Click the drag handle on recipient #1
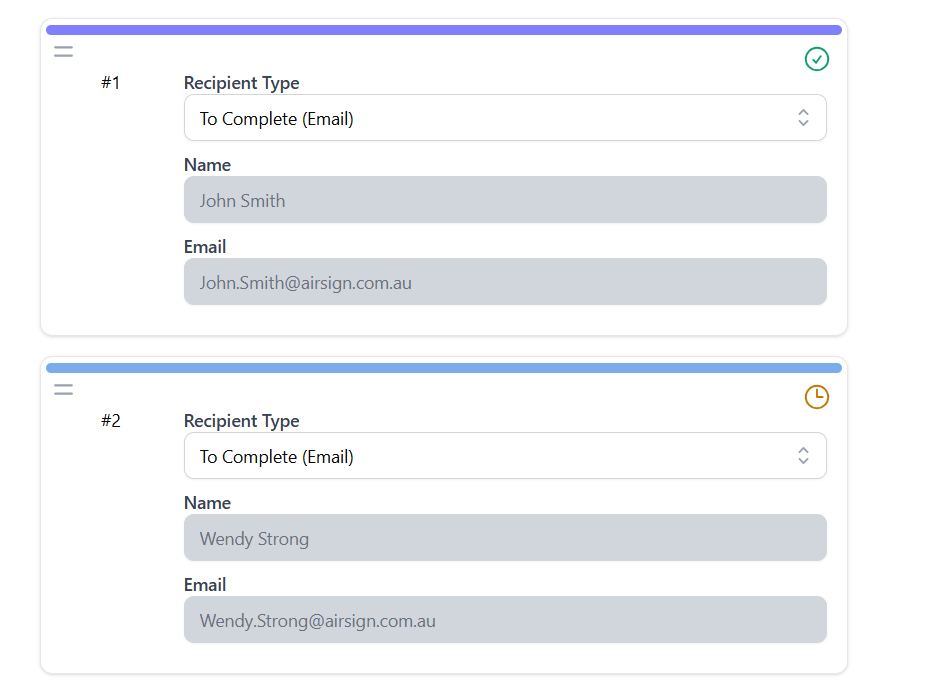This screenshot has width=936, height=689. [64, 51]
